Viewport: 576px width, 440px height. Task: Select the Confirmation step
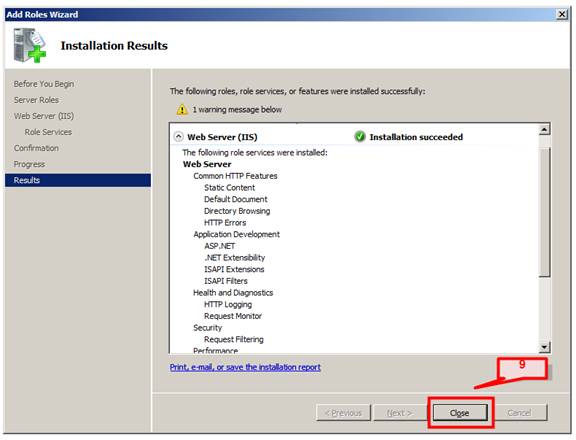tap(36, 148)
